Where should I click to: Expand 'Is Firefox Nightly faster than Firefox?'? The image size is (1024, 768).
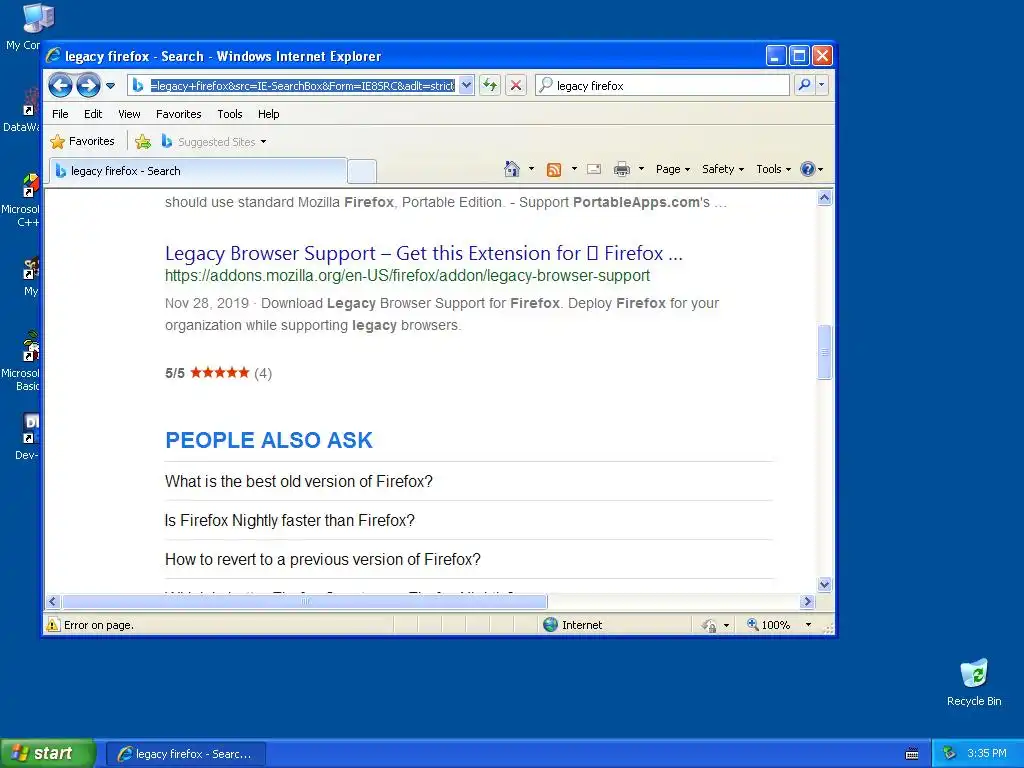pos(289,520)
